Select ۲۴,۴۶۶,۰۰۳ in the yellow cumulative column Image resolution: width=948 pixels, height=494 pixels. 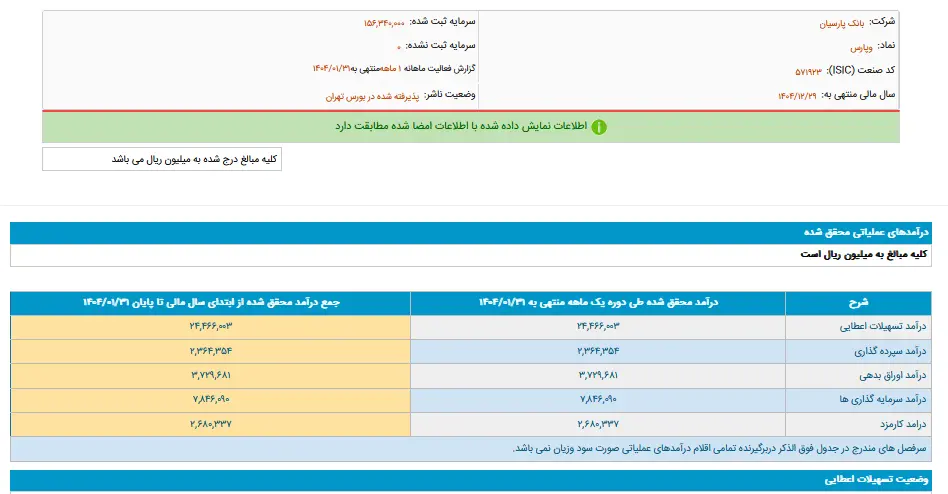tap(210, 327)
